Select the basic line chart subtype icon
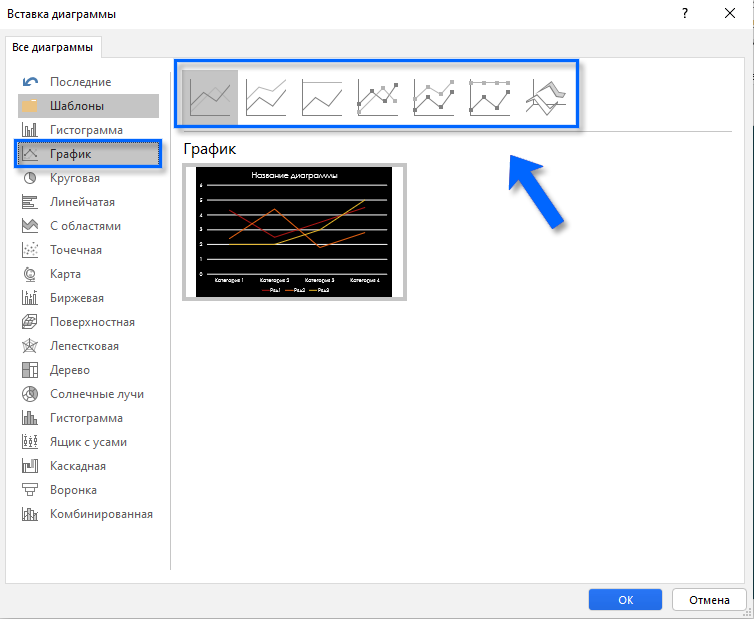Image resolution: width=754 pixels, height=619 pixels. click(x=210, y=97)
